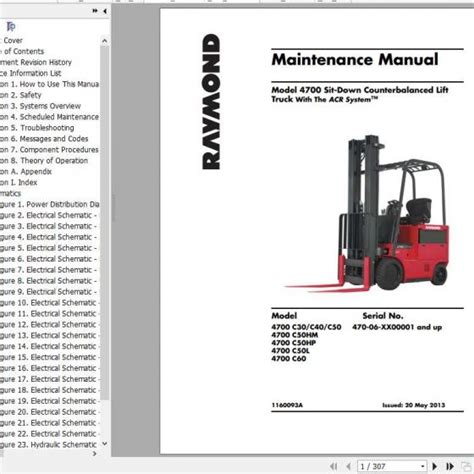Viewport: 474px width, 474px height.
Task: Click the vertical RAYMOND logo
Action: coord(211,102)
